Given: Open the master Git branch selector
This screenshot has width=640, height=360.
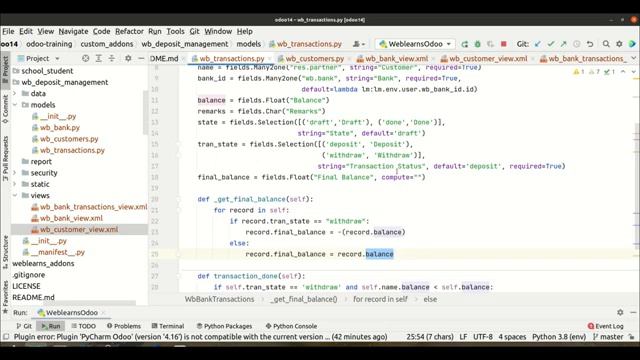Looking at the screenshot, I should pos(608,337).
